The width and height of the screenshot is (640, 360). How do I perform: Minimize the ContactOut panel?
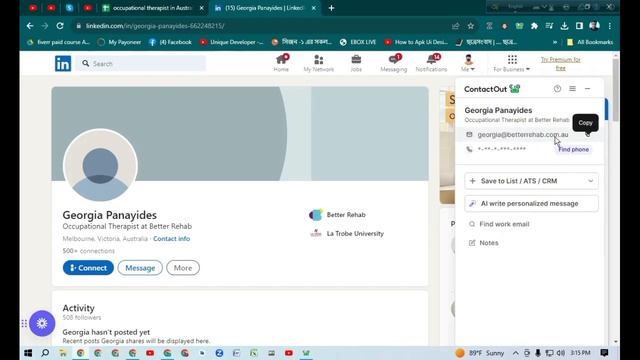[587, 89]
